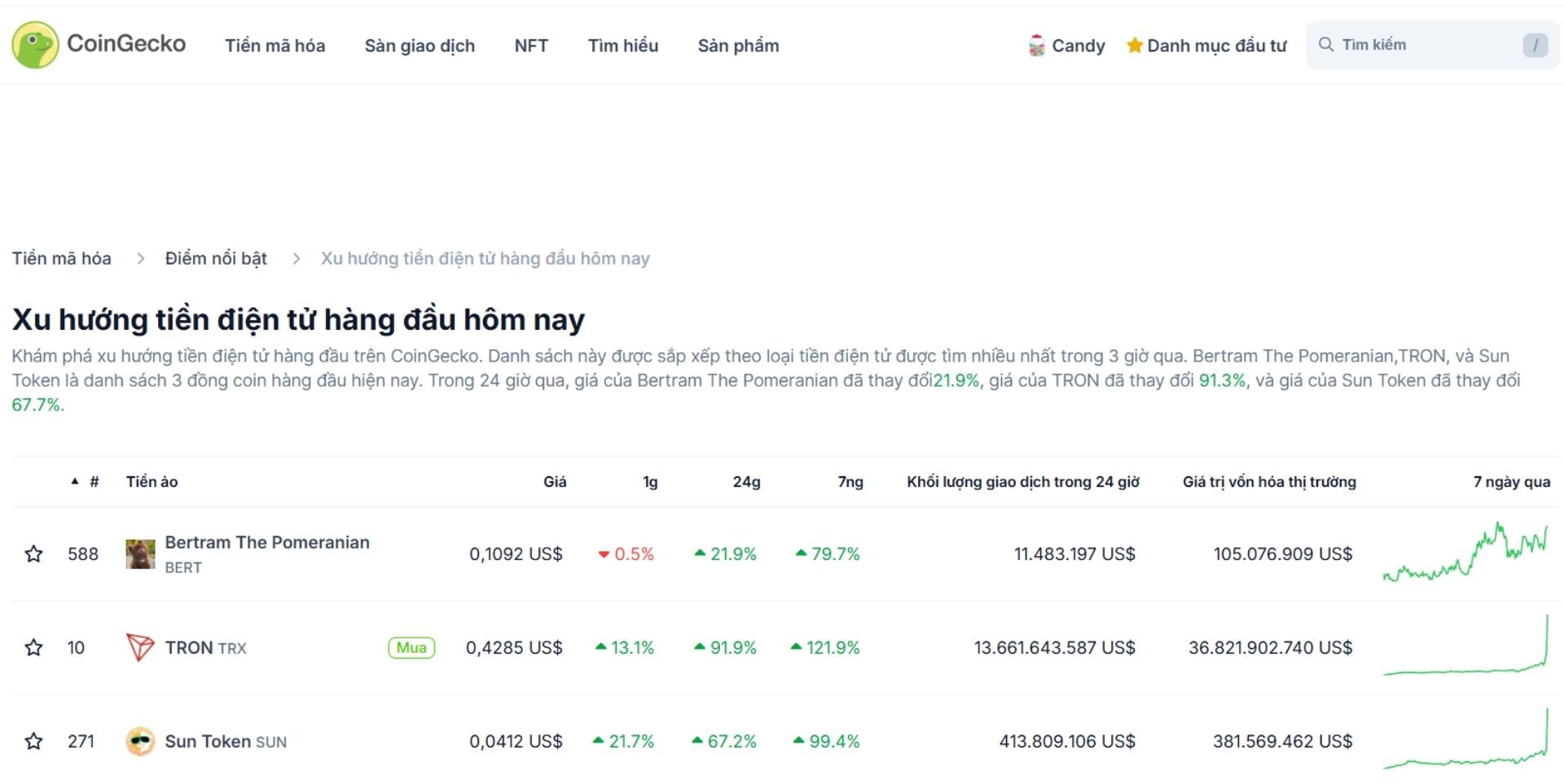Viewport: 1564px width, 784px height.
Task: Click the green up arrow beside 21.9%
Action: [699, 554]
